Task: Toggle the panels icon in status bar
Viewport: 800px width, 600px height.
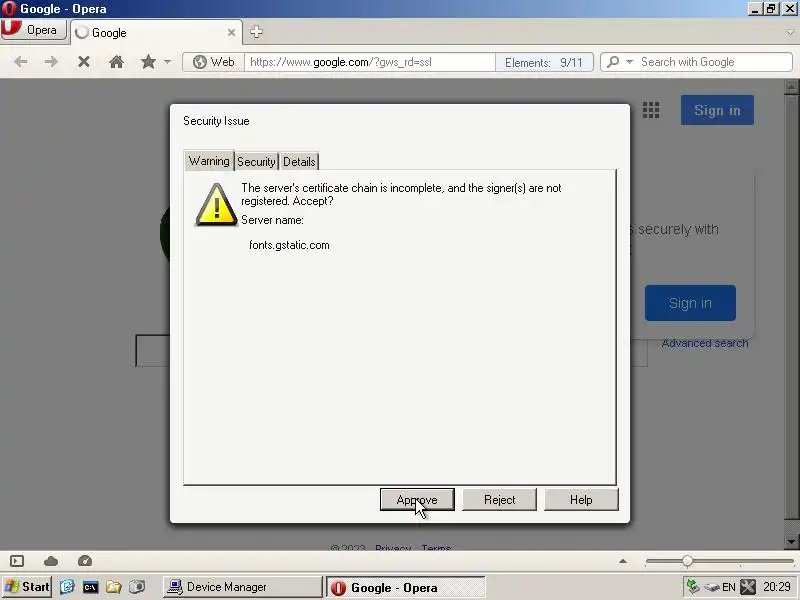Action: tap(17, 561)
